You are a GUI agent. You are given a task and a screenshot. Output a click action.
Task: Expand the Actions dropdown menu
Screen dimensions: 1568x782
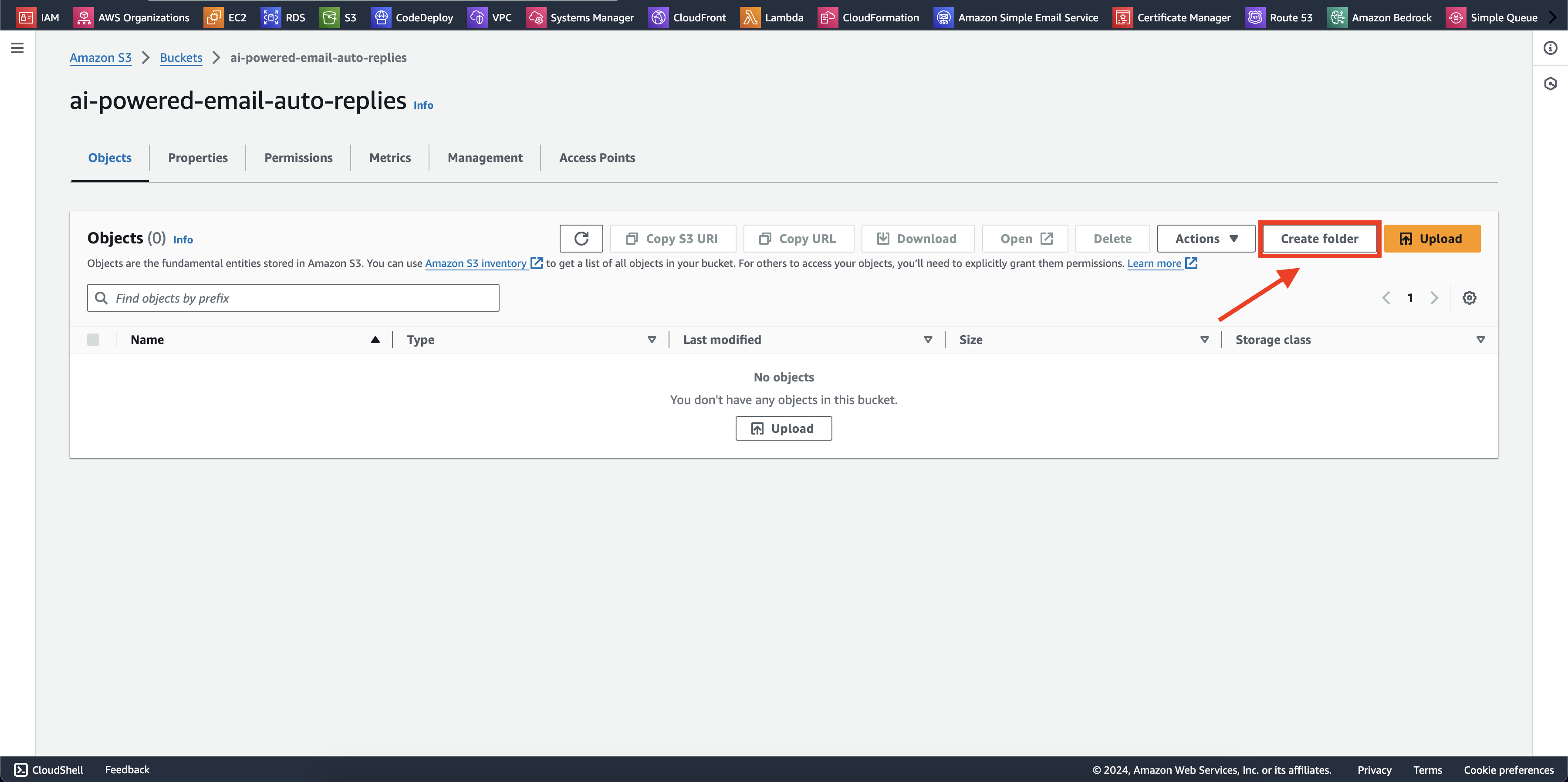tap(1206, 238)
